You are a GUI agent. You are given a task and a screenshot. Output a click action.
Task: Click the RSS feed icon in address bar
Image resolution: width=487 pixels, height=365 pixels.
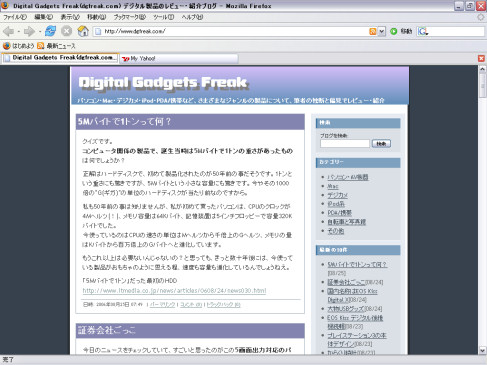373,31
